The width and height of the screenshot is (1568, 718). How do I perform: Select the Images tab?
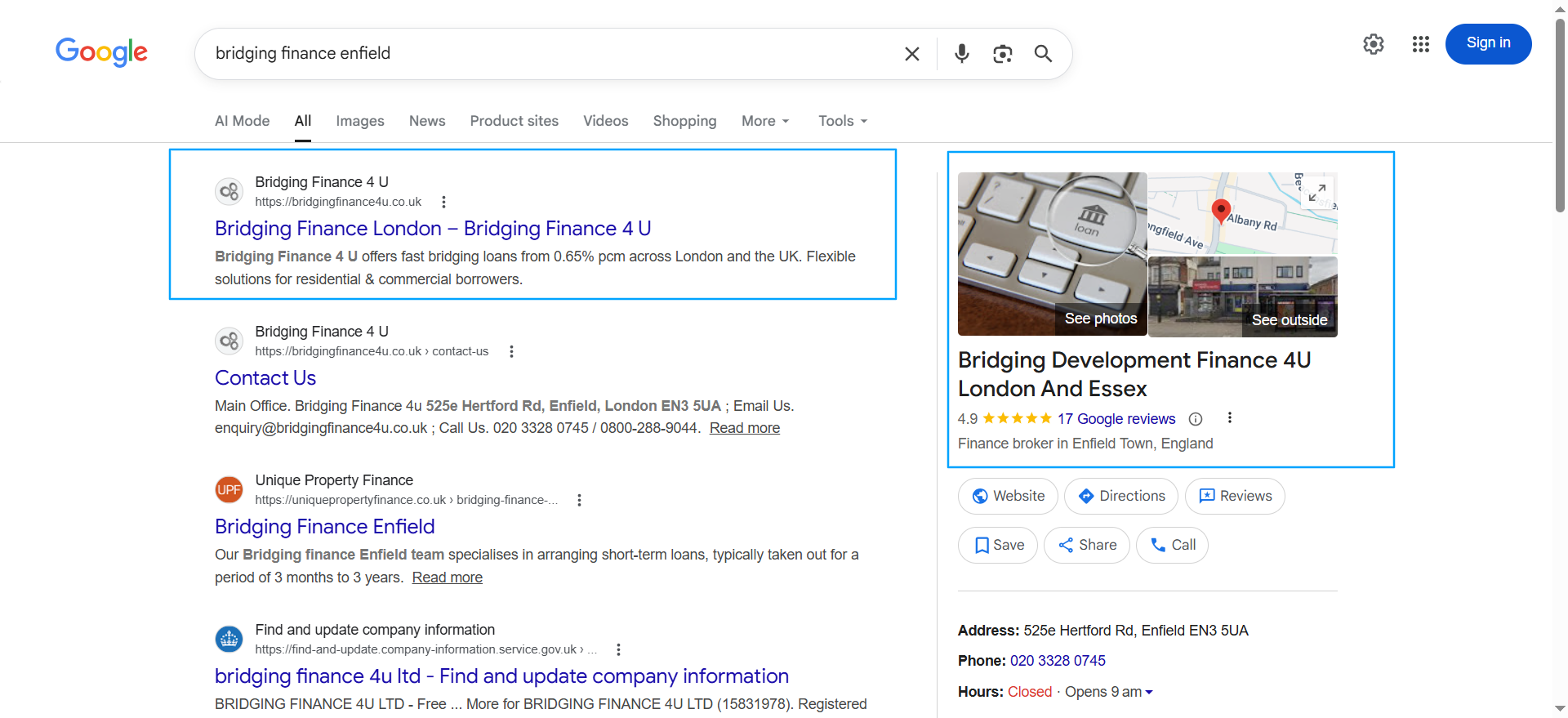(x=360, y=121)
